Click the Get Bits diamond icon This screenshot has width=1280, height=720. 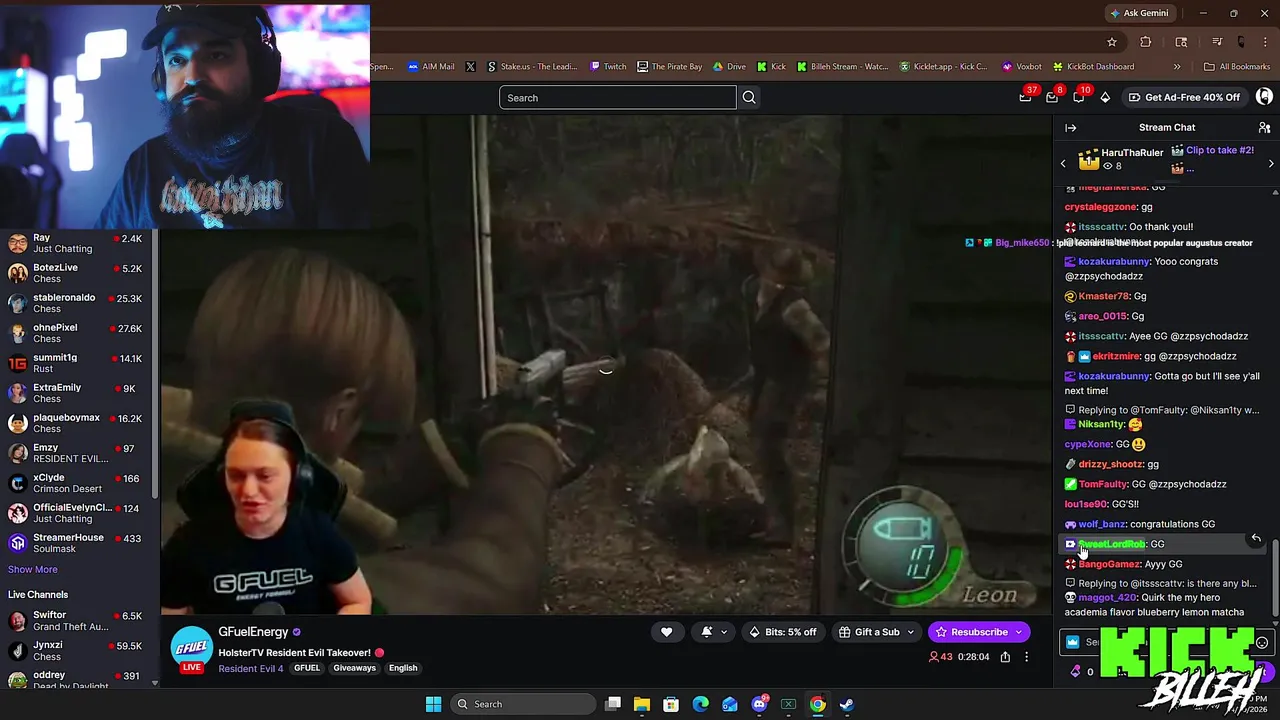[1105, 97]
